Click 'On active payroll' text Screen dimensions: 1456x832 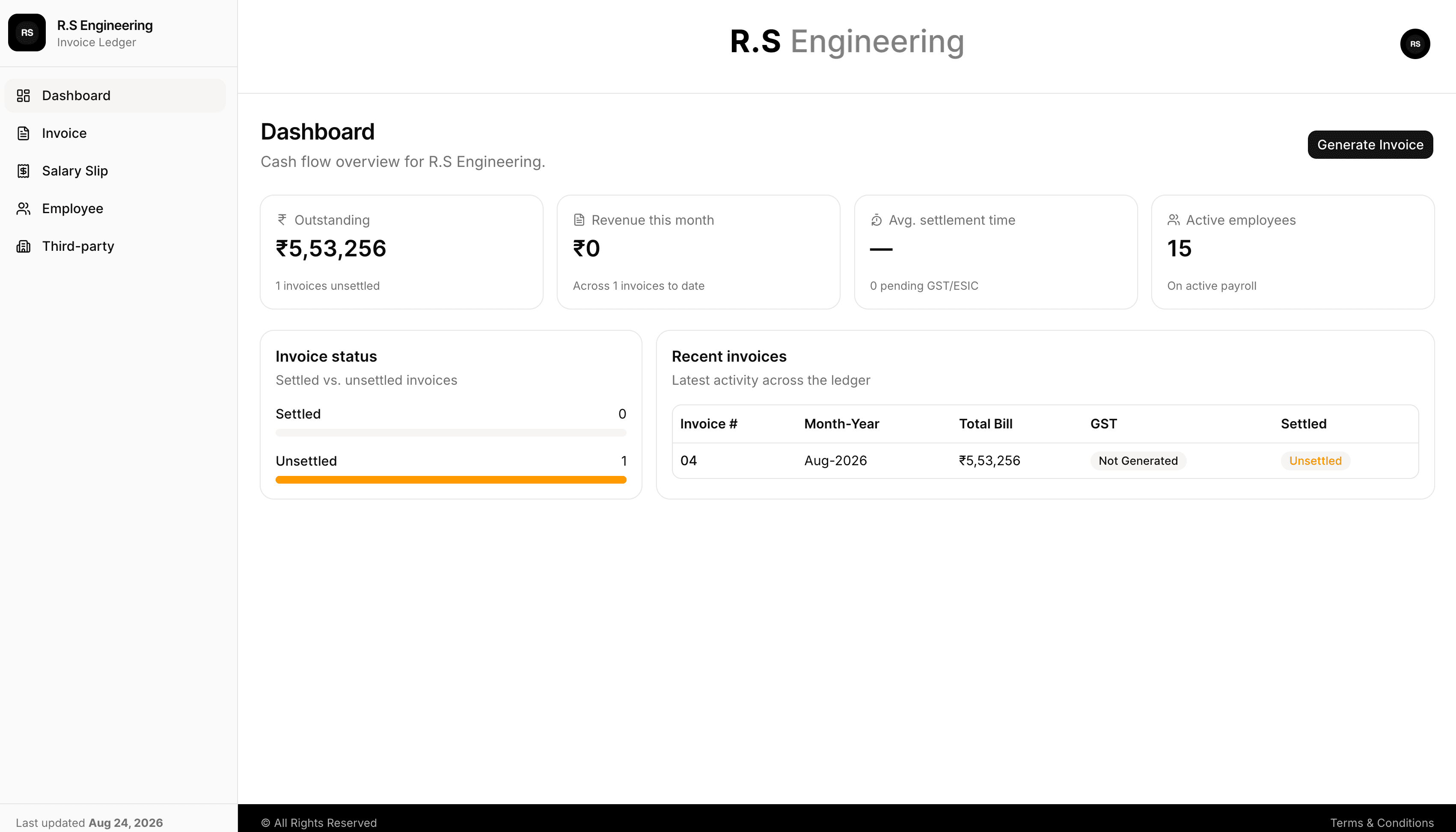1212,286
